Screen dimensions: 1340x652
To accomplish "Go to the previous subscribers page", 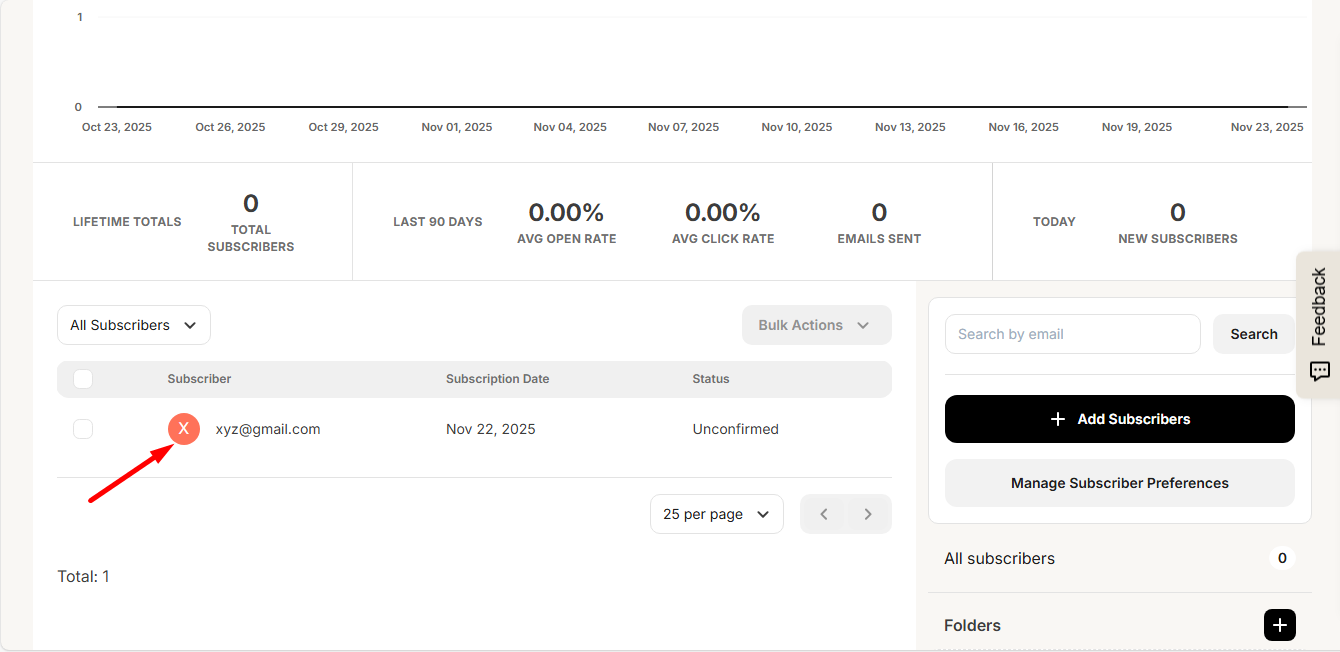I will point(824,514).
